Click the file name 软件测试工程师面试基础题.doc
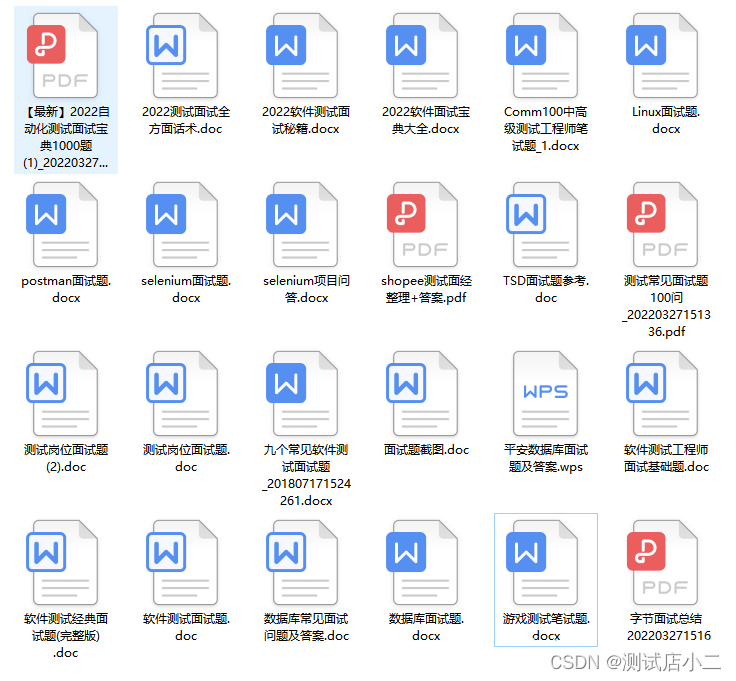This screenshot has width=736, height=681. (666, 458)
